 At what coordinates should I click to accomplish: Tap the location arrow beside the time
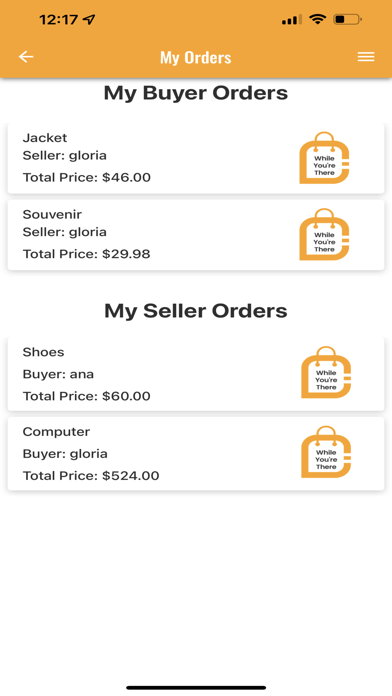click(x=89, y=20)
